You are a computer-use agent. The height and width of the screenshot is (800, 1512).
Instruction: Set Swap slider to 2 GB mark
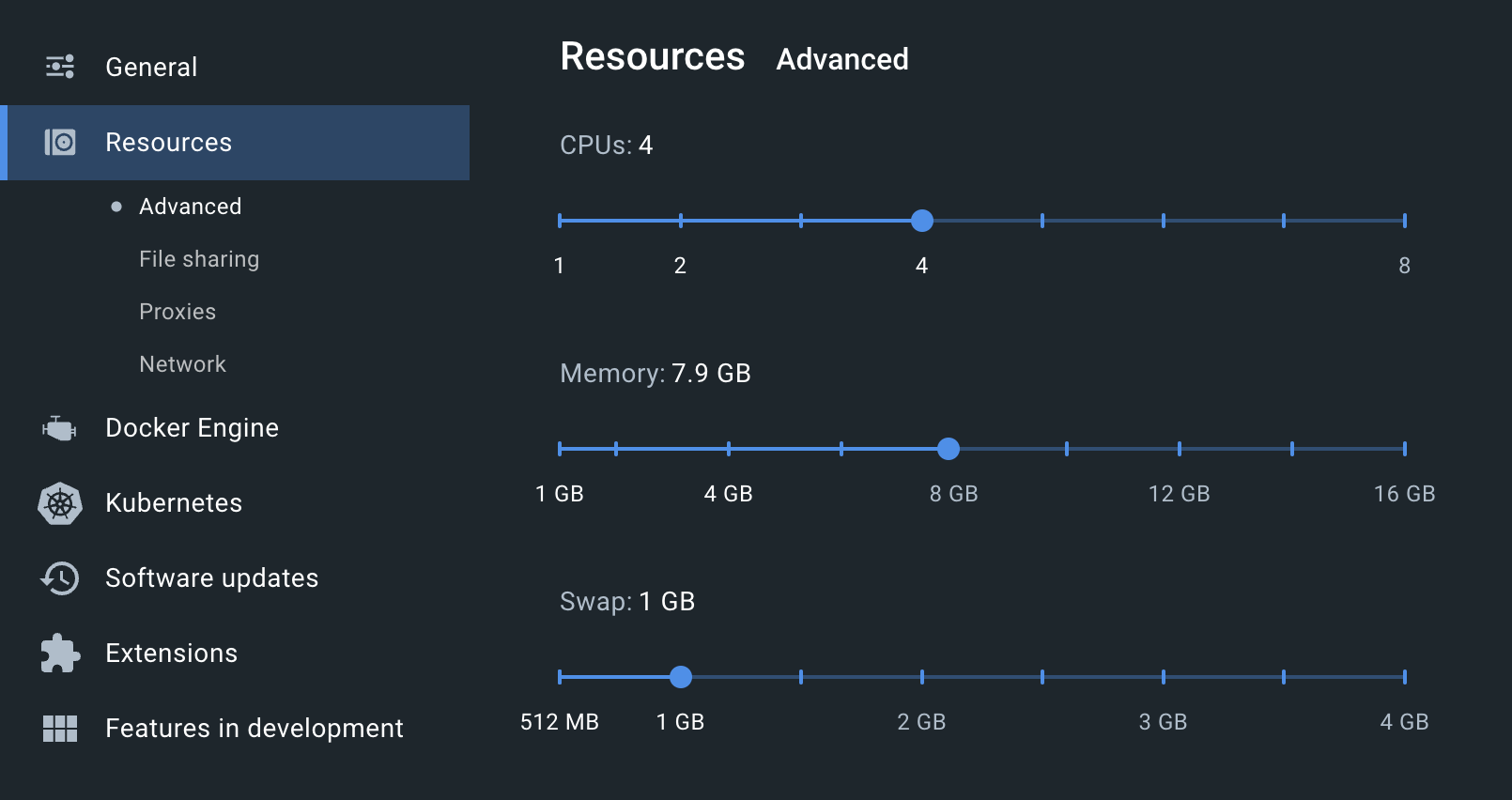coord(922,677)
